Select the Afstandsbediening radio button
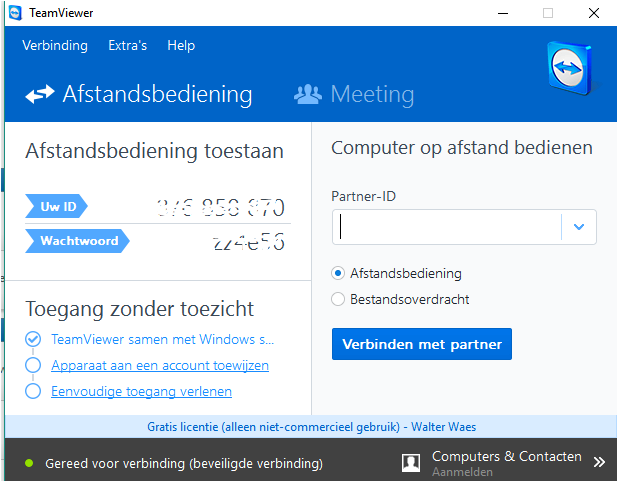The width and height of the screenshot is (618, 482). click(339, 273)
